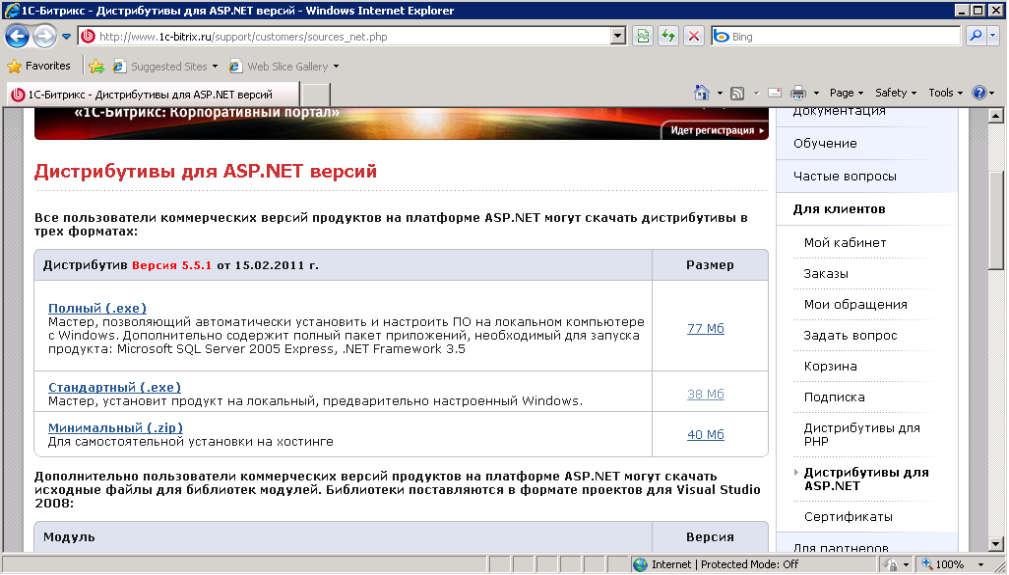Click the vertical scrollbar down arrow
This screenshot has width=1009, height=575.
[995, 543]
